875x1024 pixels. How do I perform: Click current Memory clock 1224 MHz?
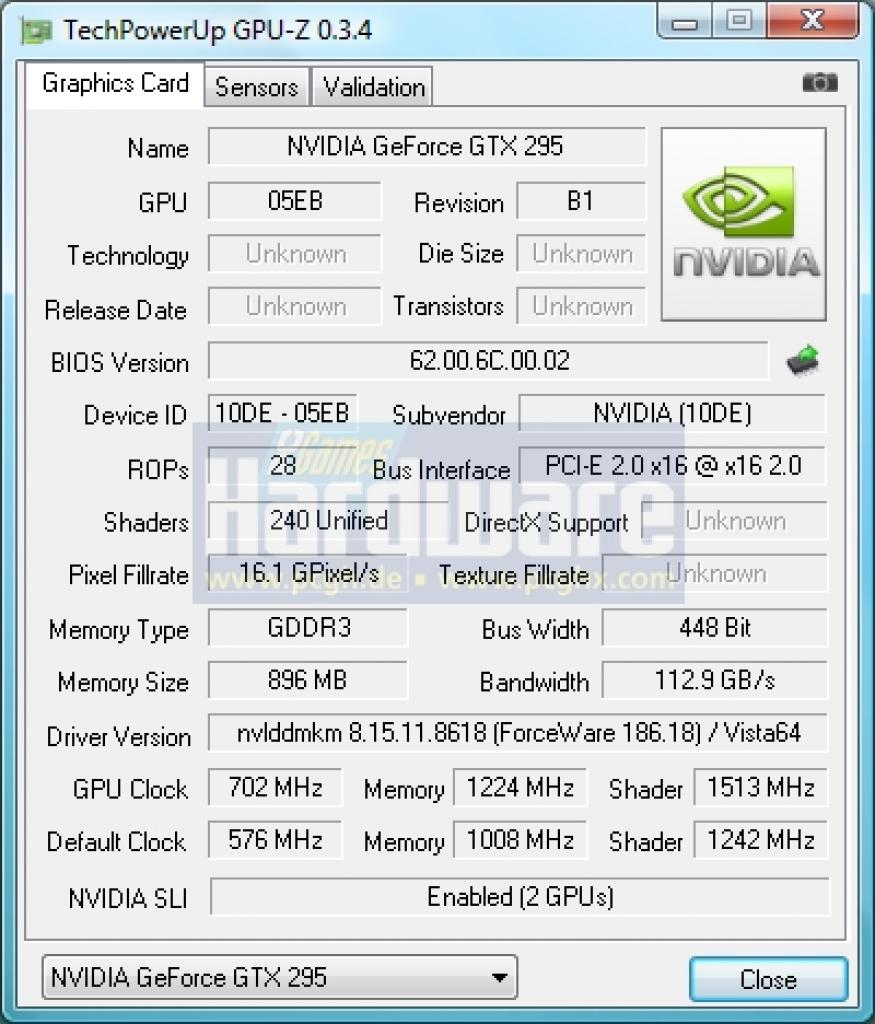pyautogui.click(x=520, y=787)
